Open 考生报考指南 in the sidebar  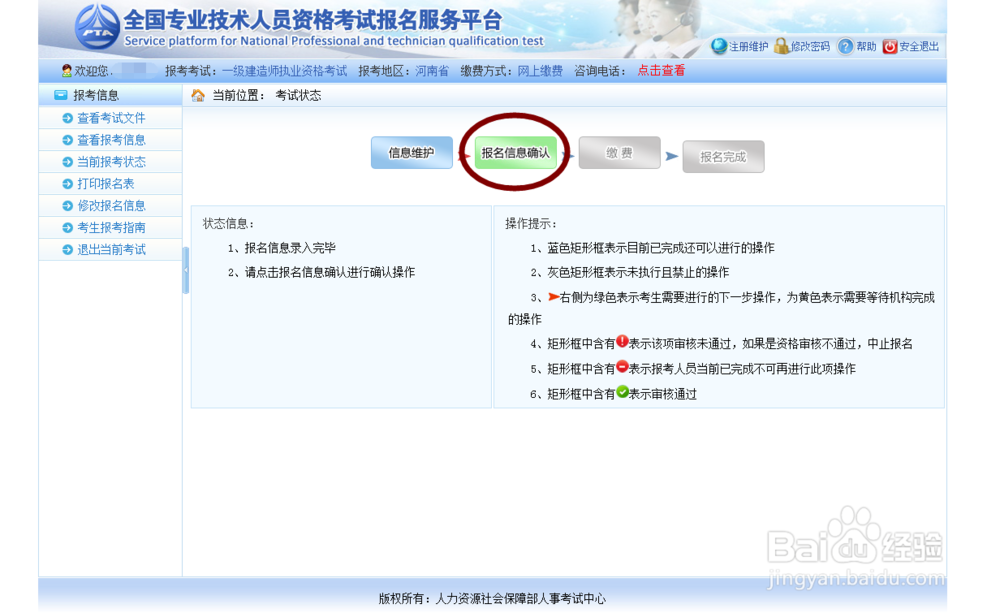(x=113, y=227)
